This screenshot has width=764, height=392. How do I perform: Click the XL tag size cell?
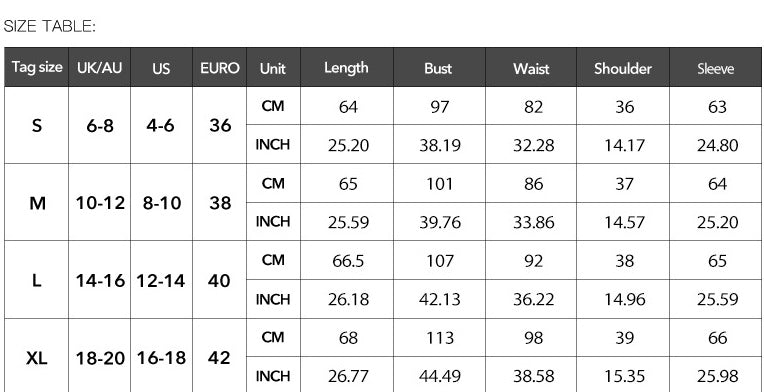click(37, 358)
